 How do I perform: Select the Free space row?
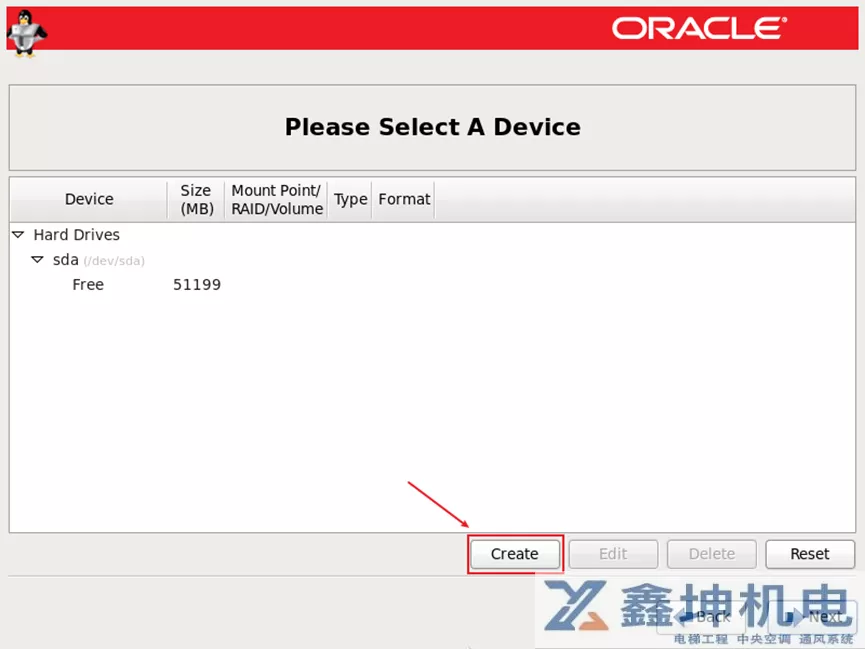tap(432, 285)
